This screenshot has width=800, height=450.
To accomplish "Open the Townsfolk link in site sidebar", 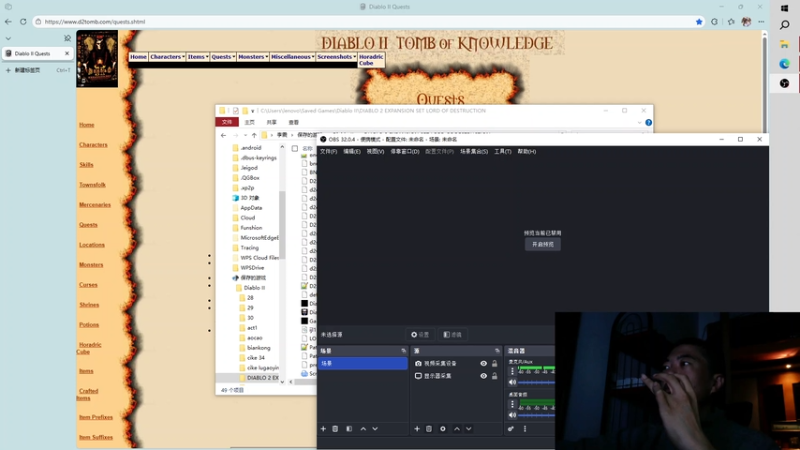I will pos(92,185).
